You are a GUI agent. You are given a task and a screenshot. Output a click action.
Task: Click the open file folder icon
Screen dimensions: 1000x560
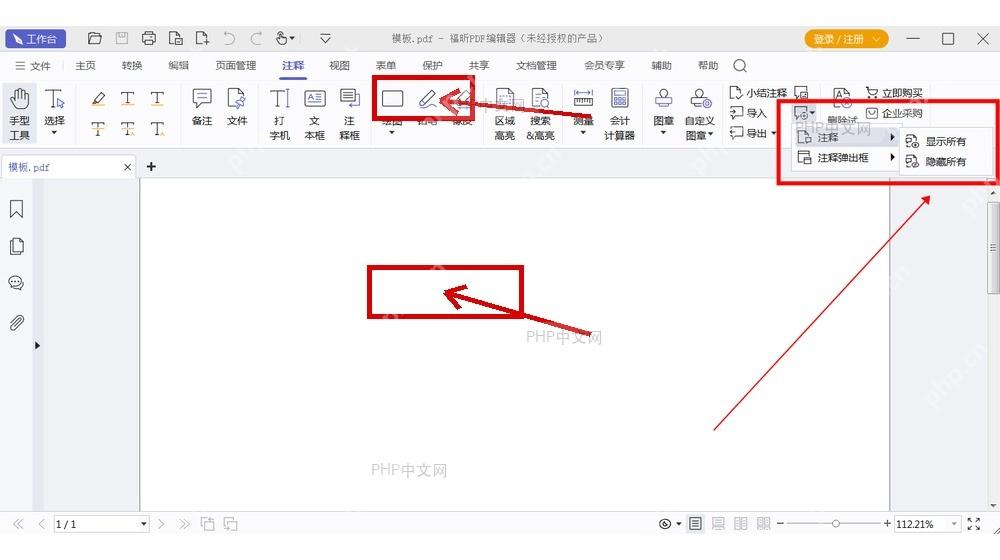pyautogui.click(x=94, y=39)
